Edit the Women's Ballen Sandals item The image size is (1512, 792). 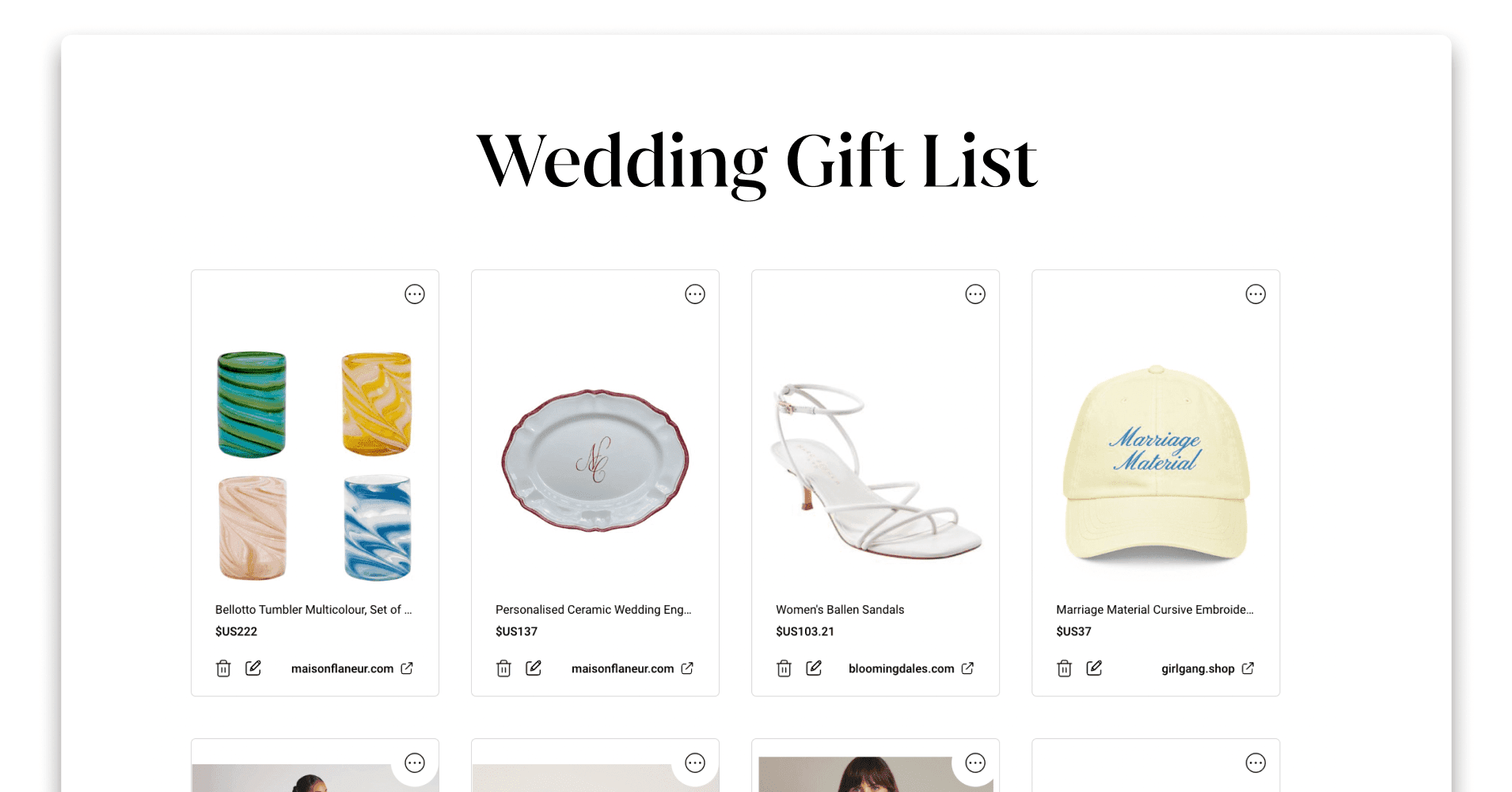point(814,668)
